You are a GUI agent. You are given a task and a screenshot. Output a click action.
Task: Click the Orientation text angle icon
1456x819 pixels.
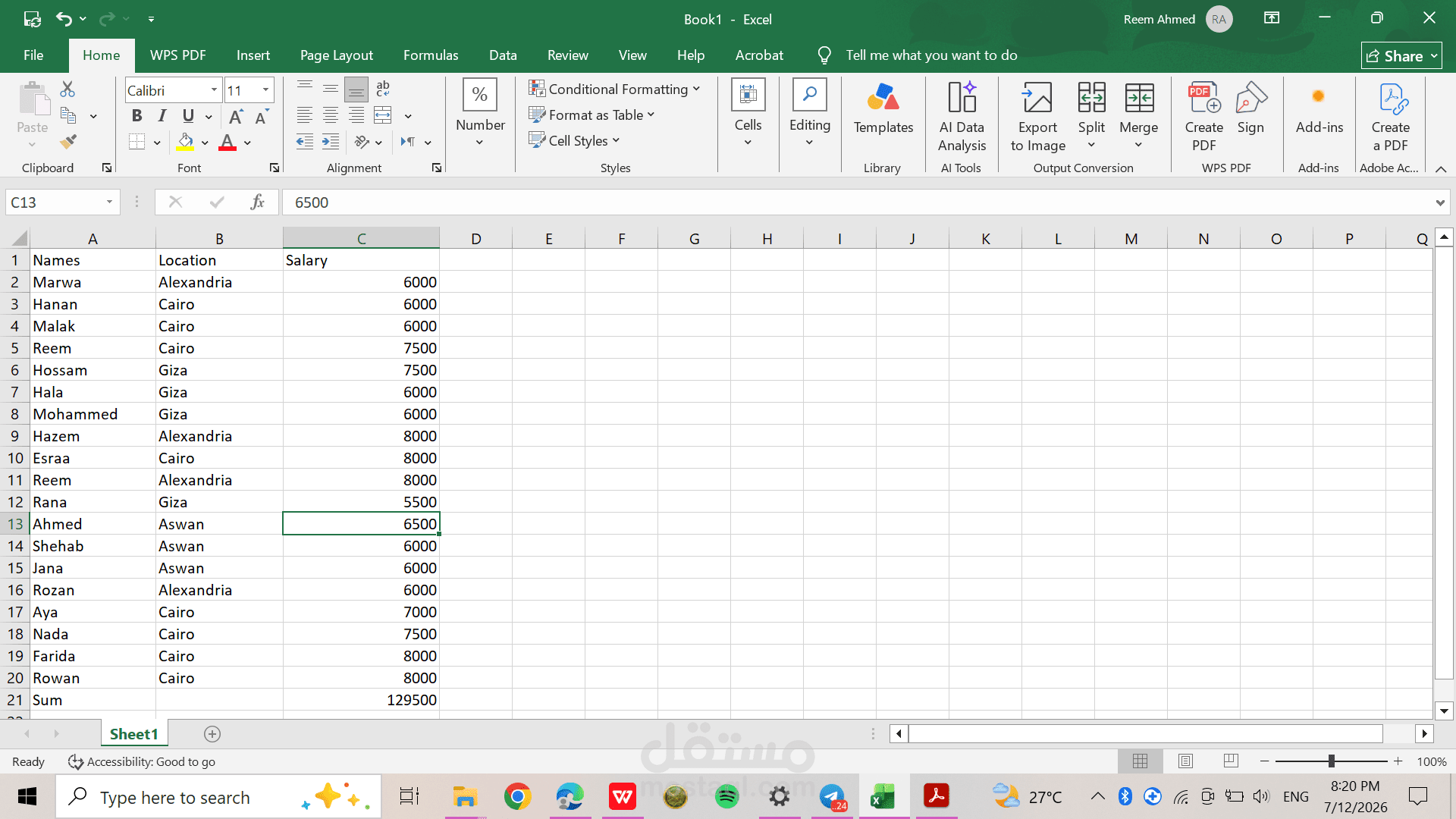362,142
